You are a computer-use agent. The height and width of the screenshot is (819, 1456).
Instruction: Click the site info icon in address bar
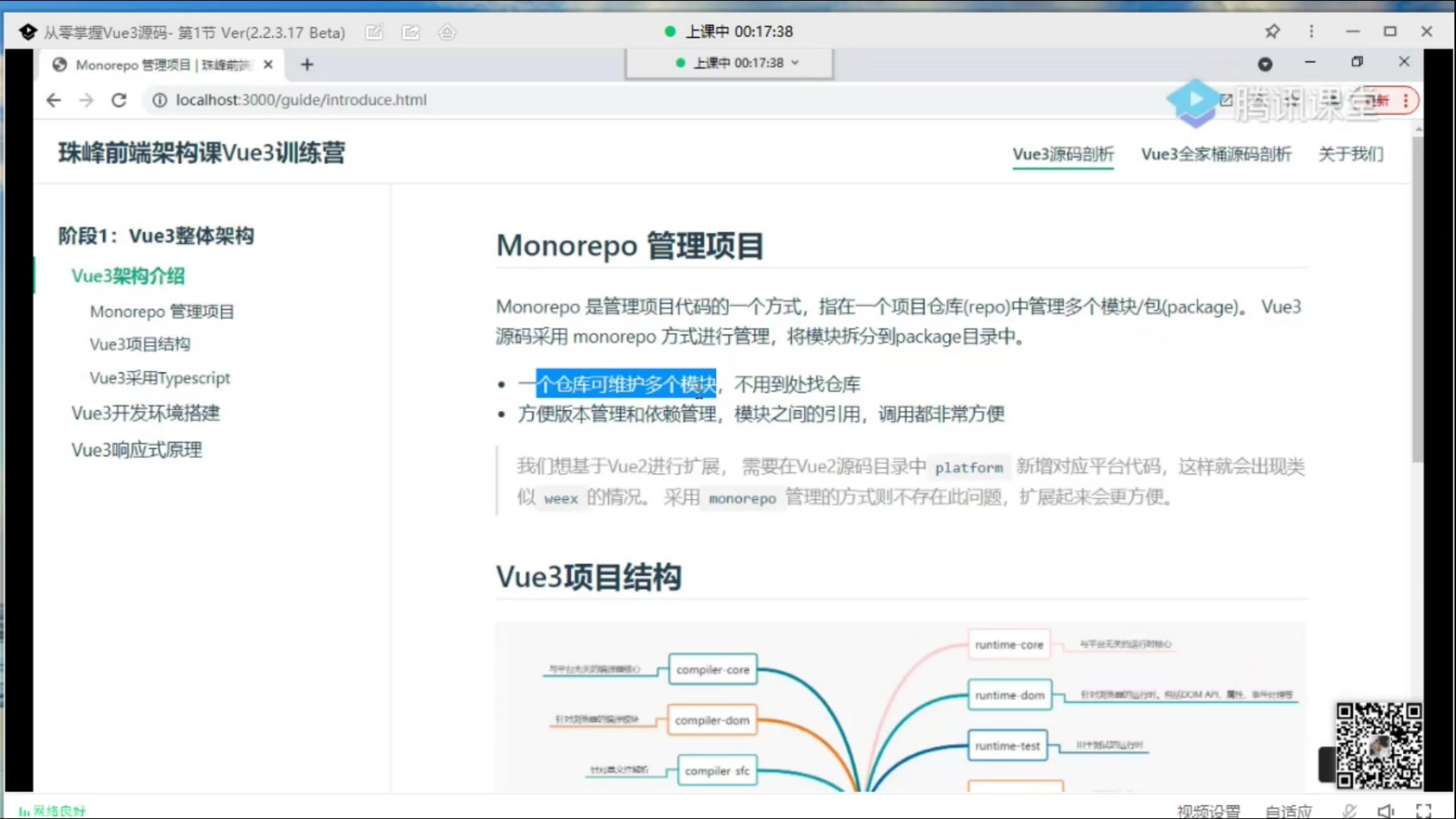(x=159, y=100)
